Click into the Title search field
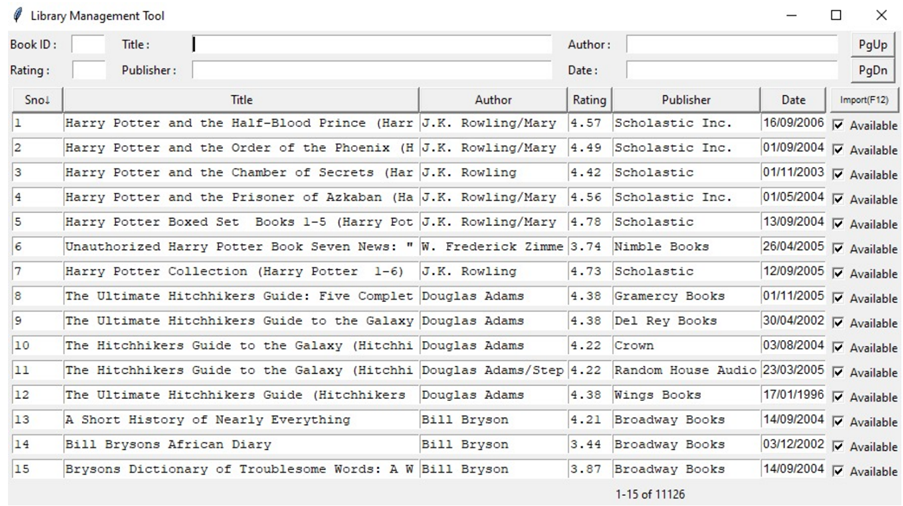The height and width of the screenshot is (506, 903). click(x=372, y=44)
